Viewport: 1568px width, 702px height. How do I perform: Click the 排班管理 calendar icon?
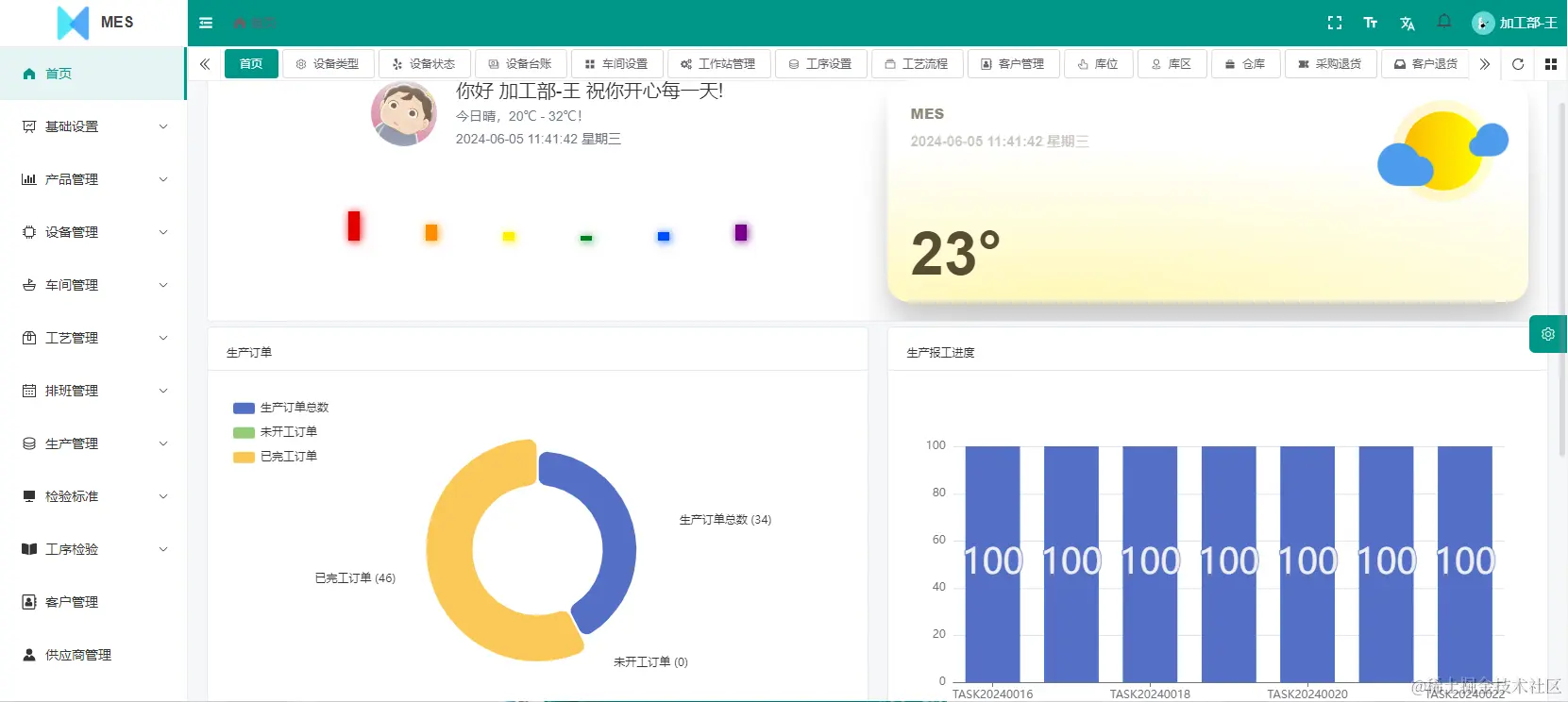tap(29, 391)
